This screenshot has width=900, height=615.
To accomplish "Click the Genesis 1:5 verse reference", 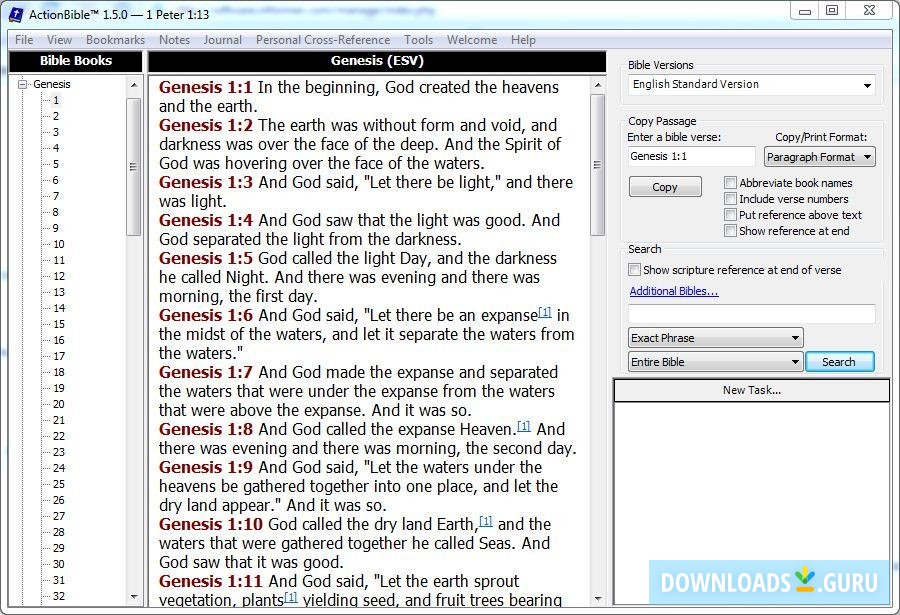I will tap(205, 258).
